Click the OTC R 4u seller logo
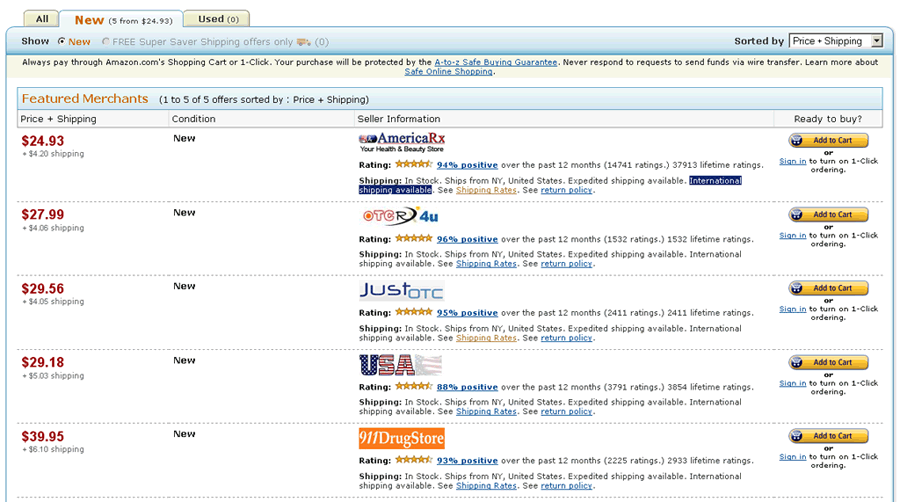This screenshot has height=502, width=900. 401,215
